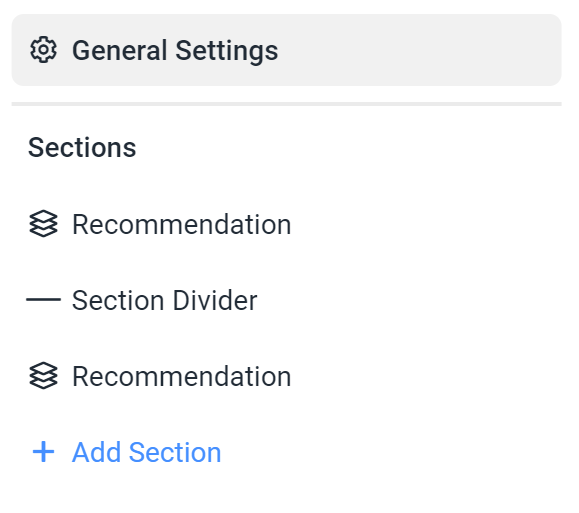The width and height of the screenshot is (579, 513).
Task: Select the first Recommendation section
Action: coord(287,224)
